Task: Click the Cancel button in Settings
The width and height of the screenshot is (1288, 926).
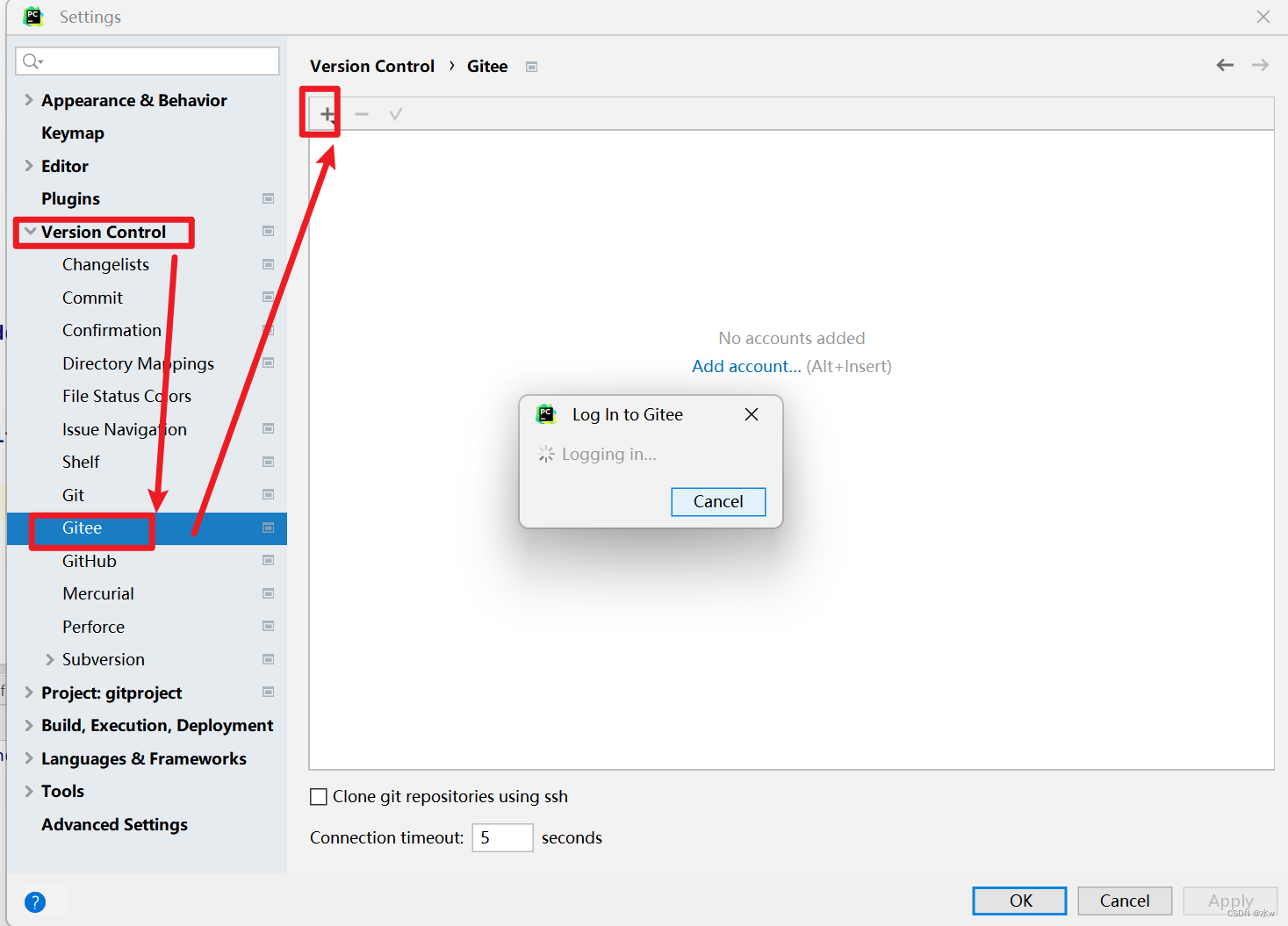Action: [1125, 901]
